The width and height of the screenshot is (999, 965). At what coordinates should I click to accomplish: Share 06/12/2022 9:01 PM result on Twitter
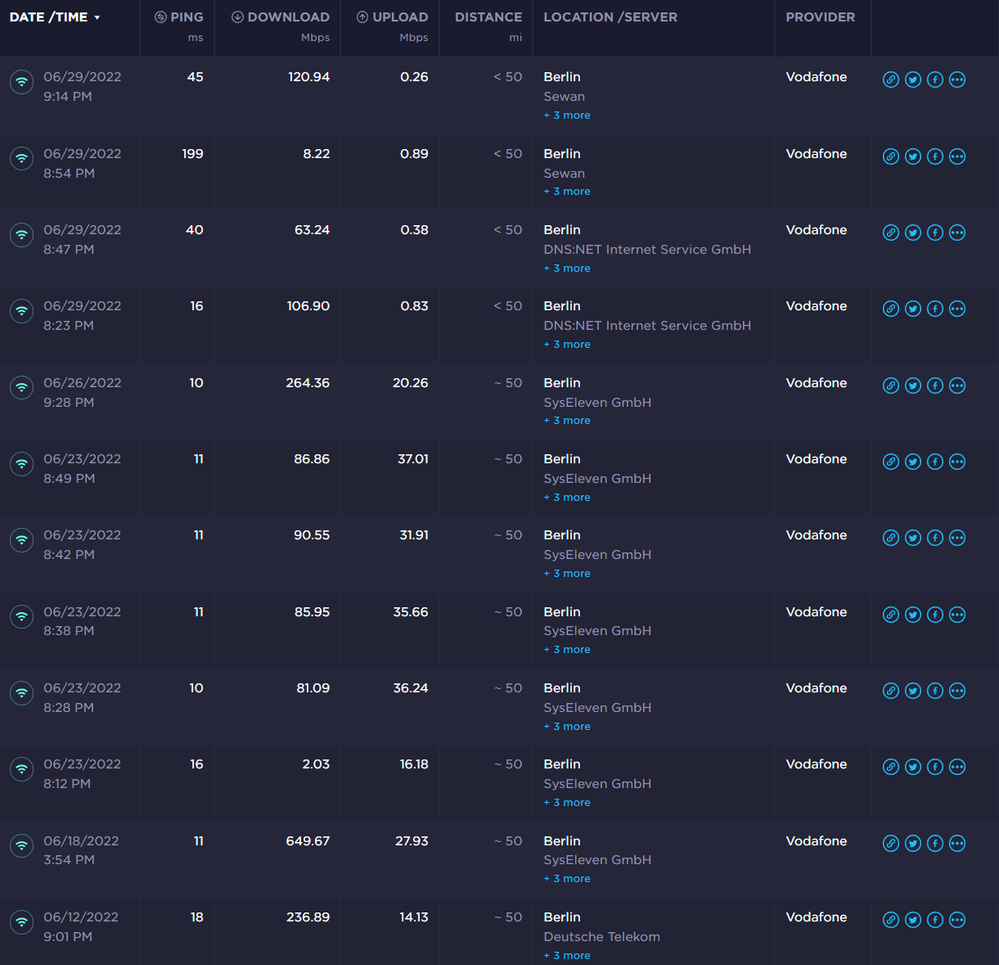(913, 920)
